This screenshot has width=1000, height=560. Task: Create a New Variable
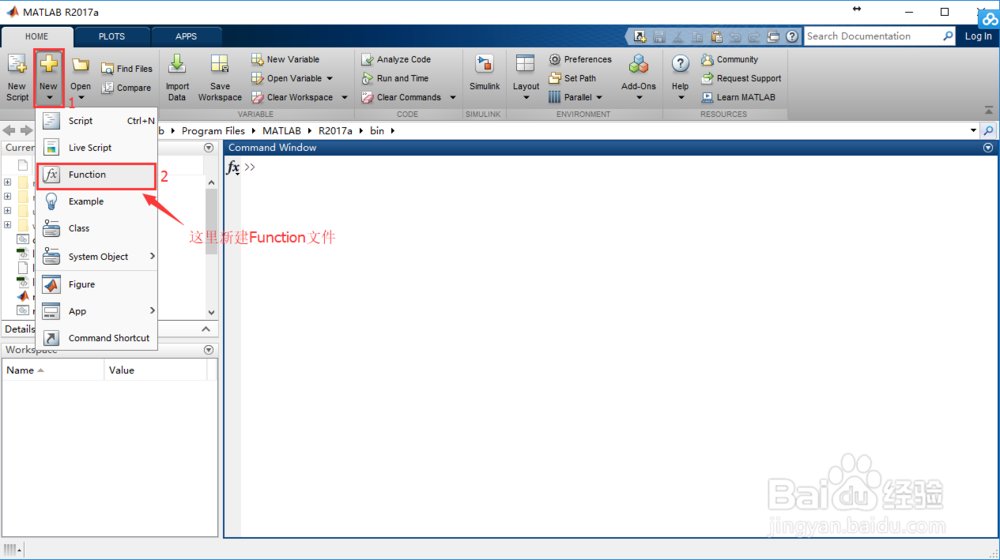[x=285, y=59]
